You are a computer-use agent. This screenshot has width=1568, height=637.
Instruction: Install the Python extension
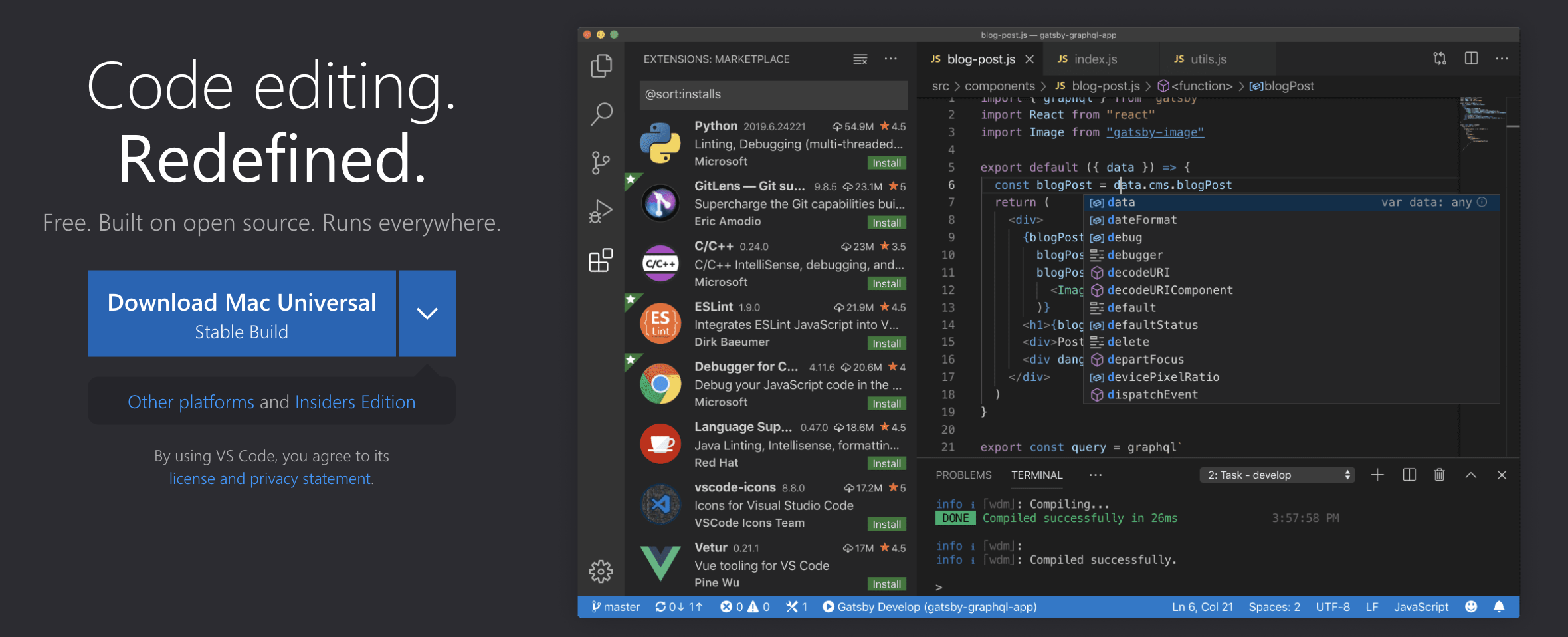886,163
